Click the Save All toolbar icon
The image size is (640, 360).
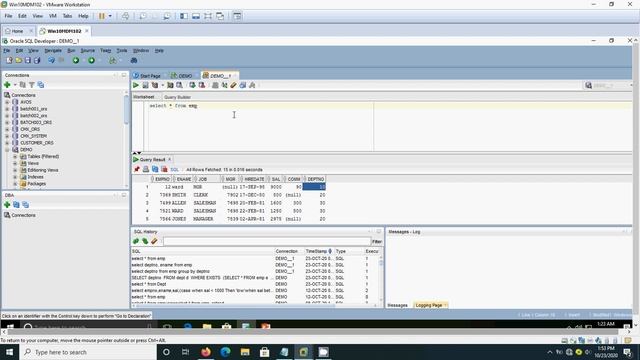pos(37,60)
